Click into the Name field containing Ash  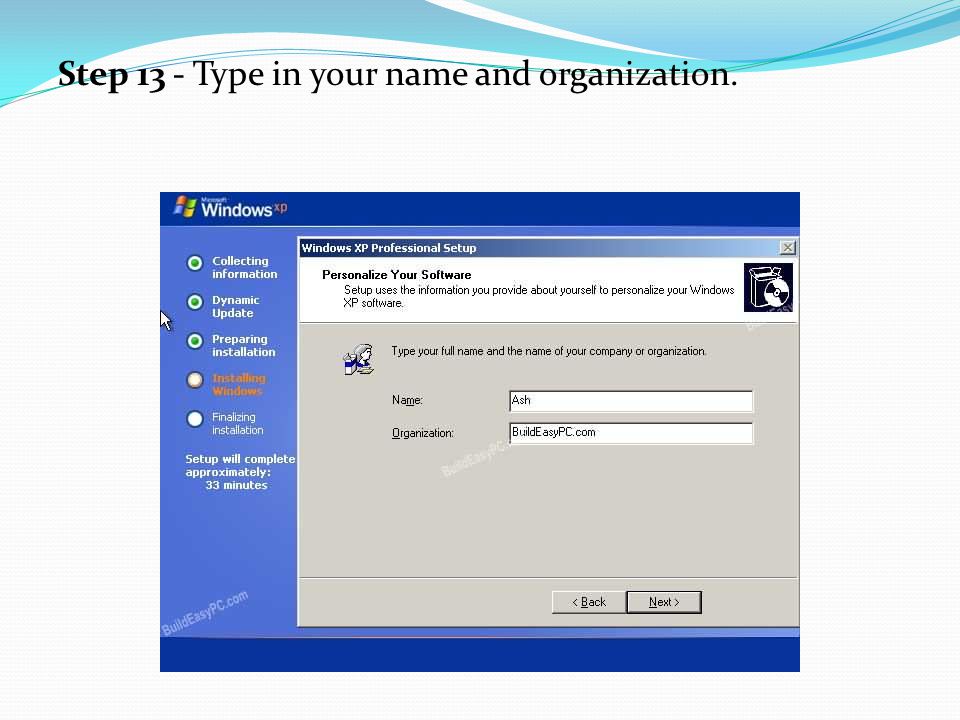[631, 400]
